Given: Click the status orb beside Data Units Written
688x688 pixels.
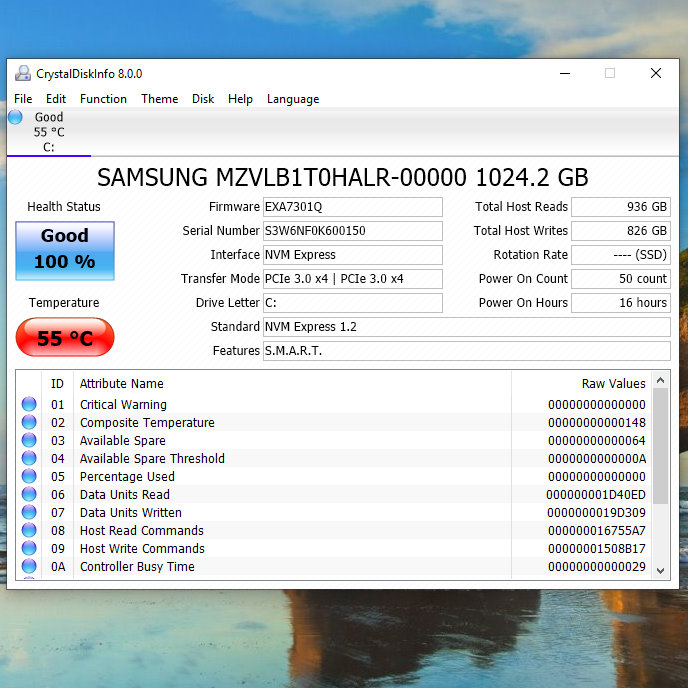Looking at the screenshot, I should pyautogui.click(x=29, y=512).
